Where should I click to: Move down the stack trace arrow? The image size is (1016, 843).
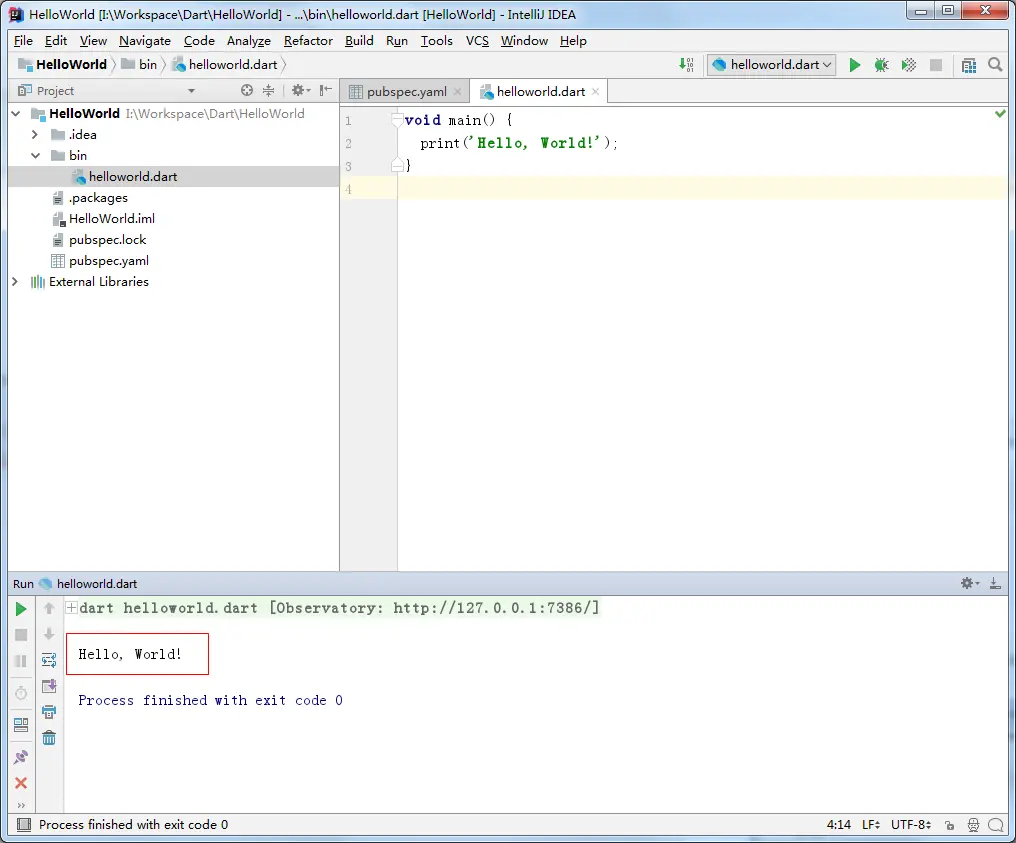pyautogui.click(x=49, y=634)
